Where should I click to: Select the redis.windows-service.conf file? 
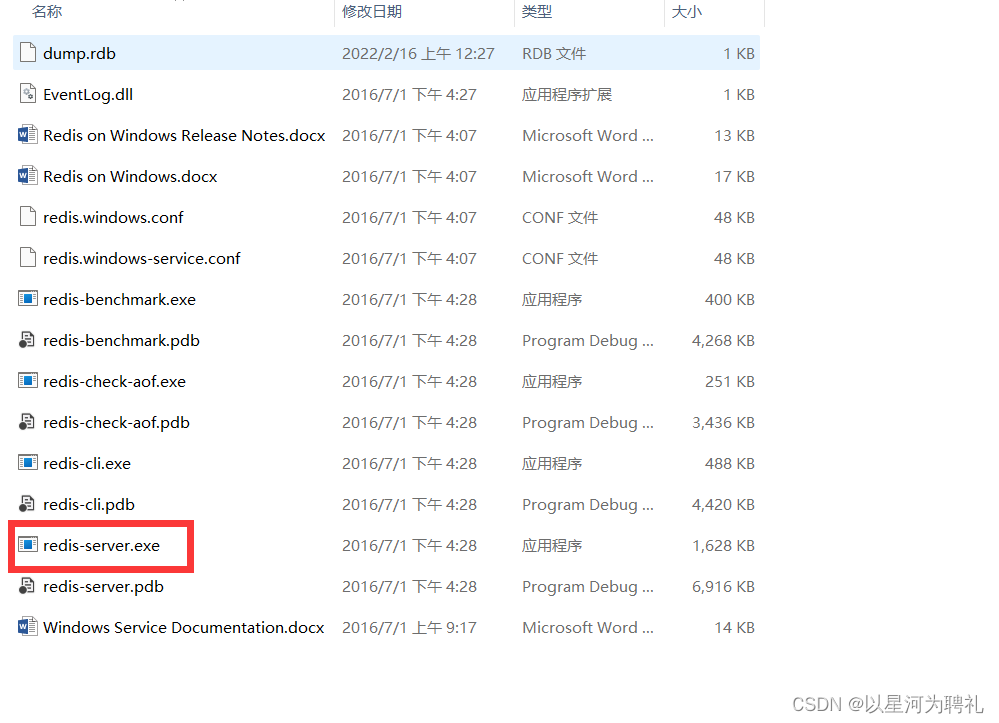point(141,258)
